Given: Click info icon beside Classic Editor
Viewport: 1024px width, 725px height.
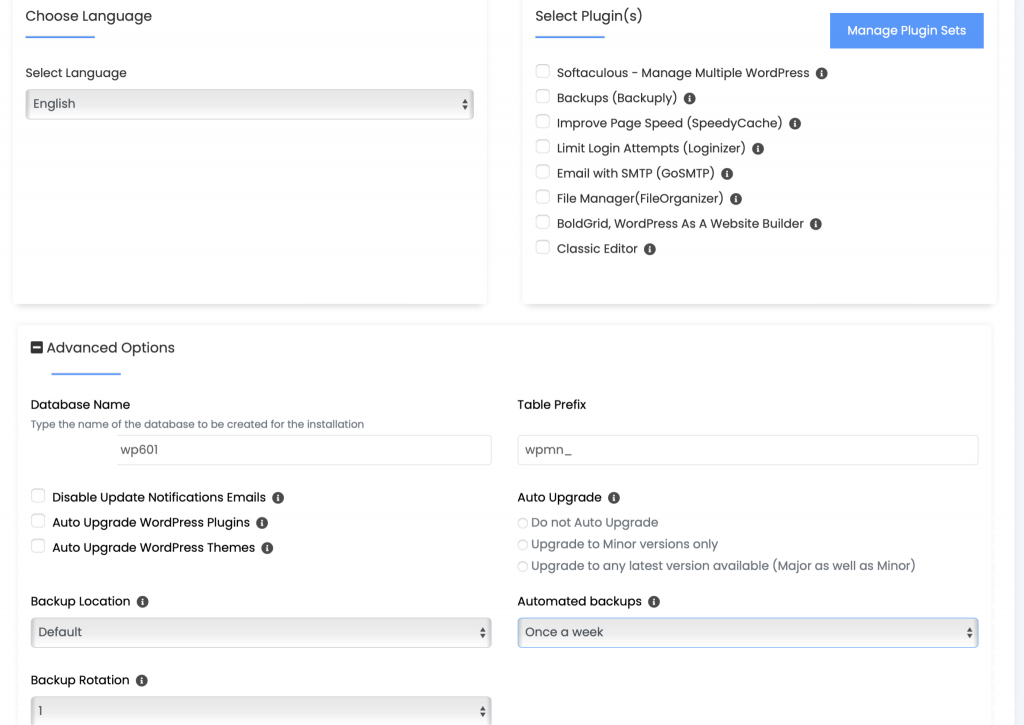Looking at the screenshot, I should pyautogui.click(x=650, y=249).
